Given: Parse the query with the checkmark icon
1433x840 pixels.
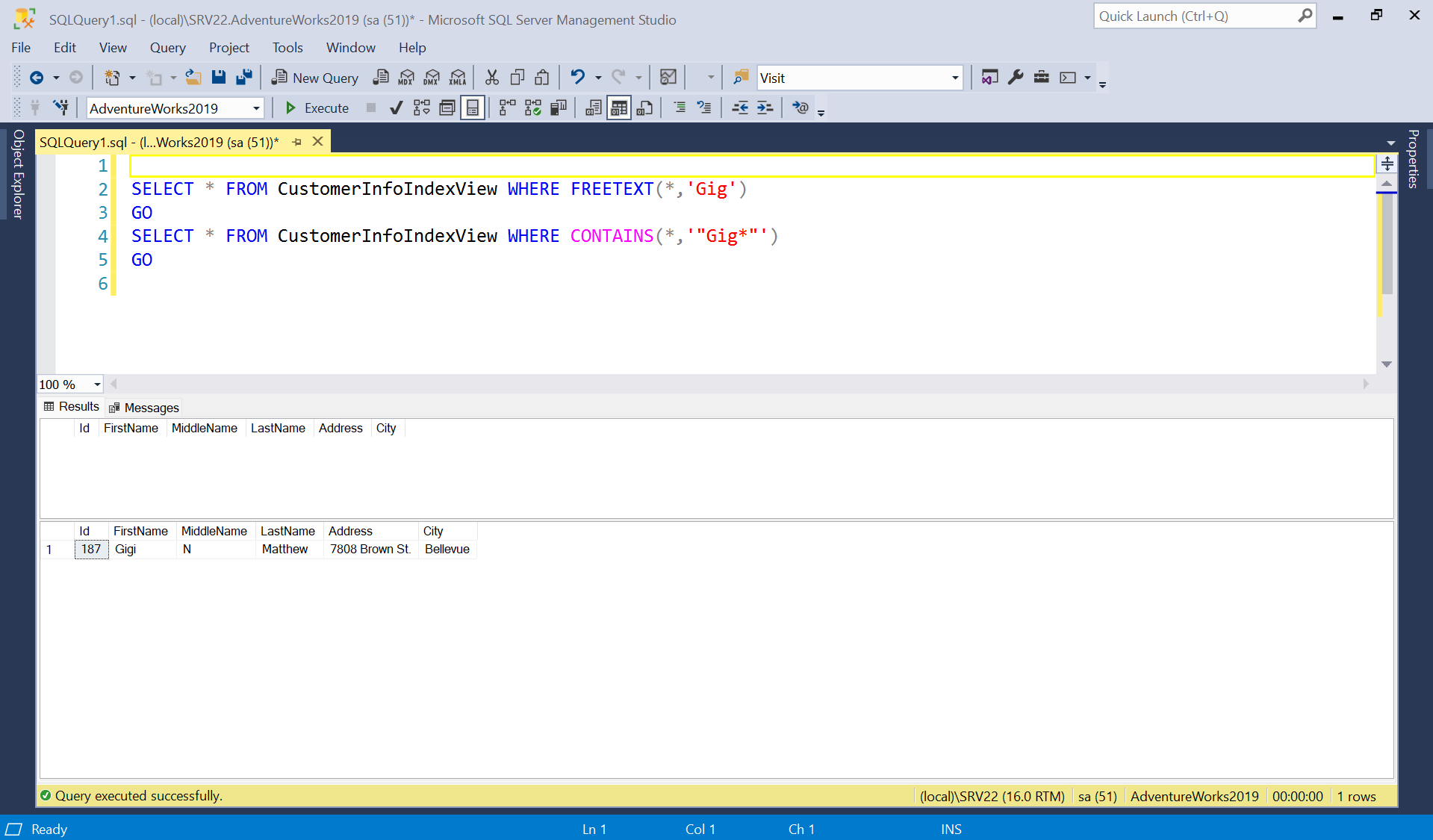Looking at the screenshot, I should point(396,108).
